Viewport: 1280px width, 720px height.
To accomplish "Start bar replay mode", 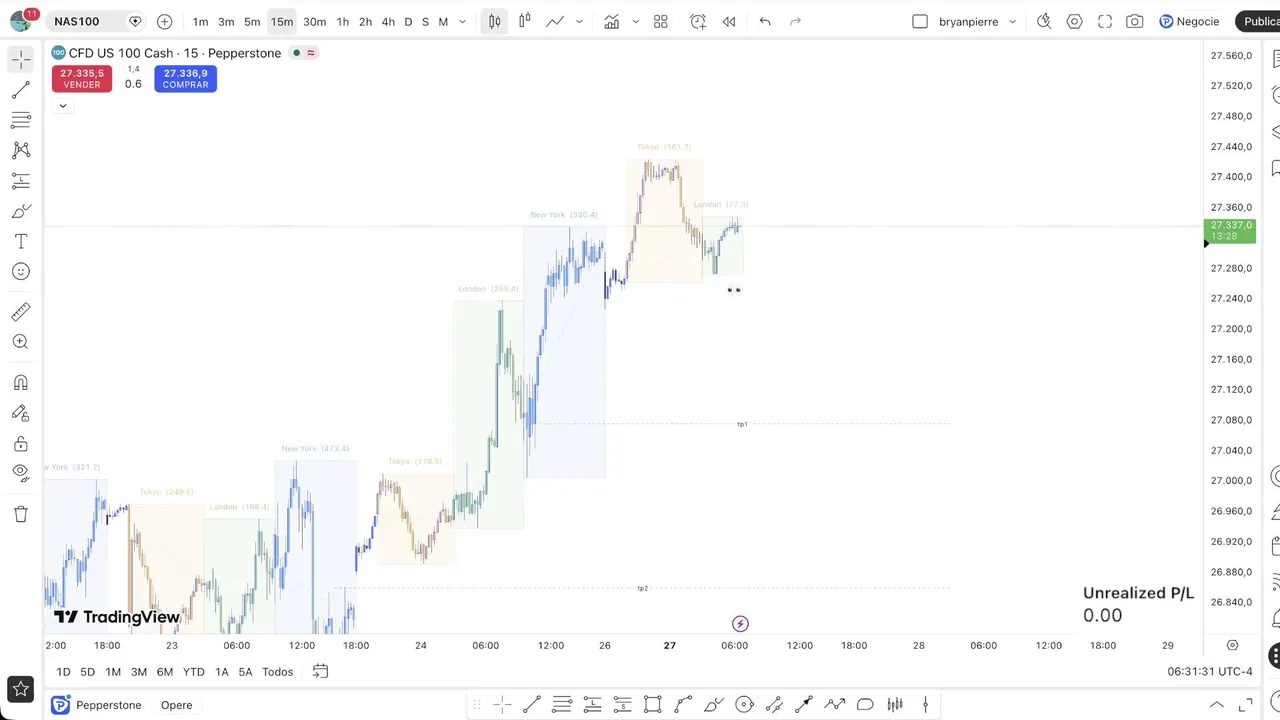I will [729, 21].
